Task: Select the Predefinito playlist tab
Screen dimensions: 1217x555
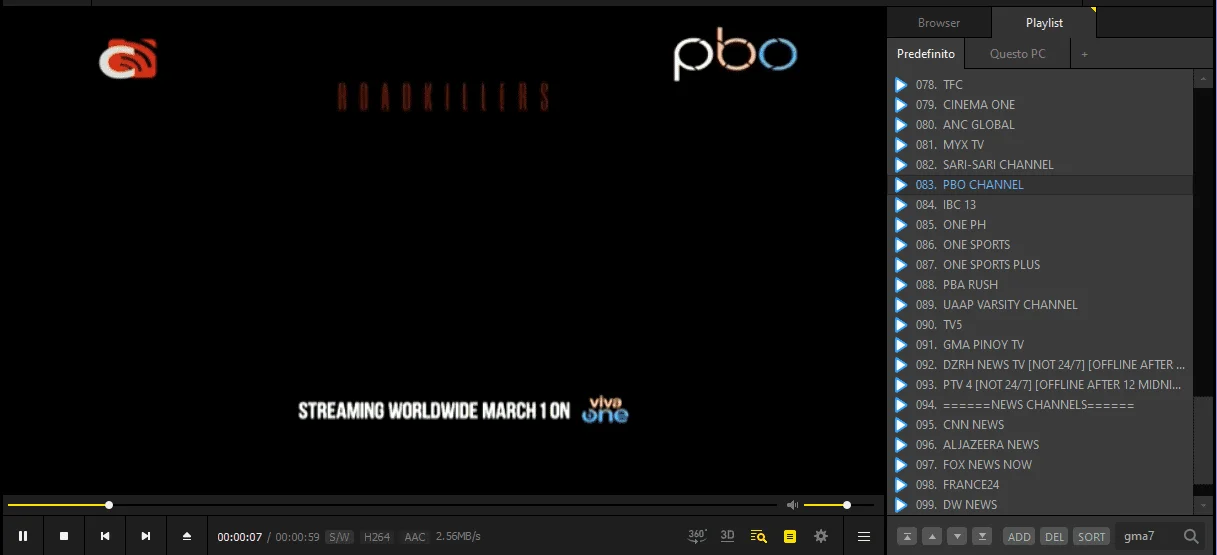Action: 926,54
